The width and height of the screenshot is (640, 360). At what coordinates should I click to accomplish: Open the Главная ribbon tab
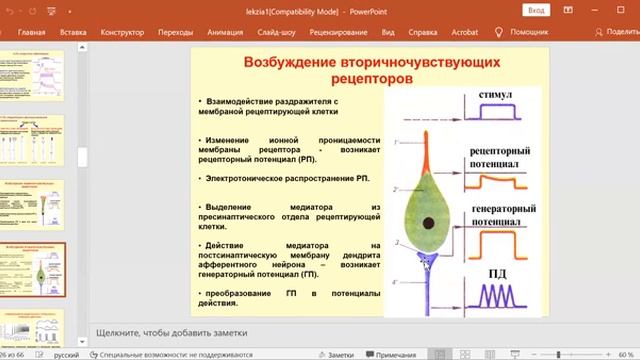(31, 32)
